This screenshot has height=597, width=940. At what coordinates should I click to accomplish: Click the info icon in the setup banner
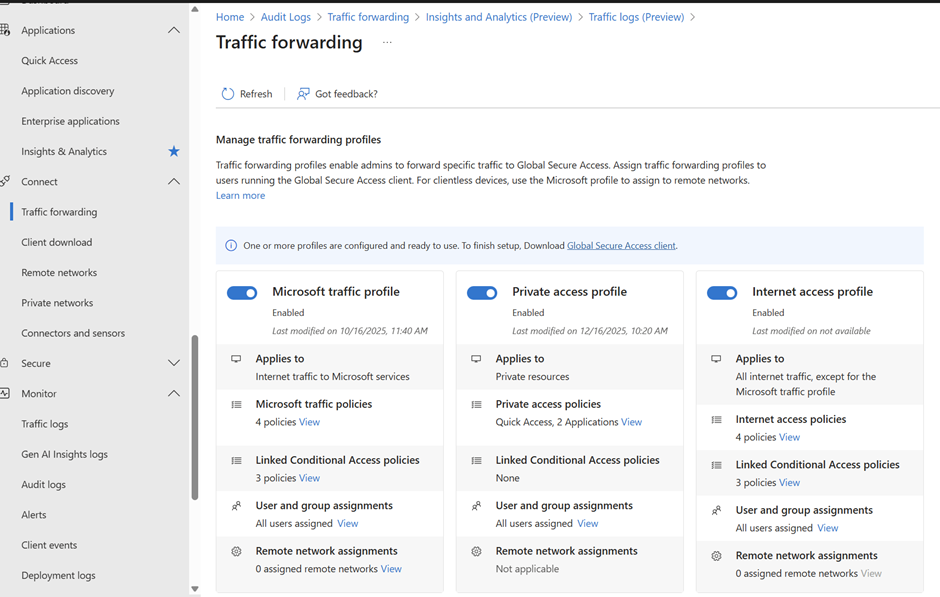click(231, 246)
